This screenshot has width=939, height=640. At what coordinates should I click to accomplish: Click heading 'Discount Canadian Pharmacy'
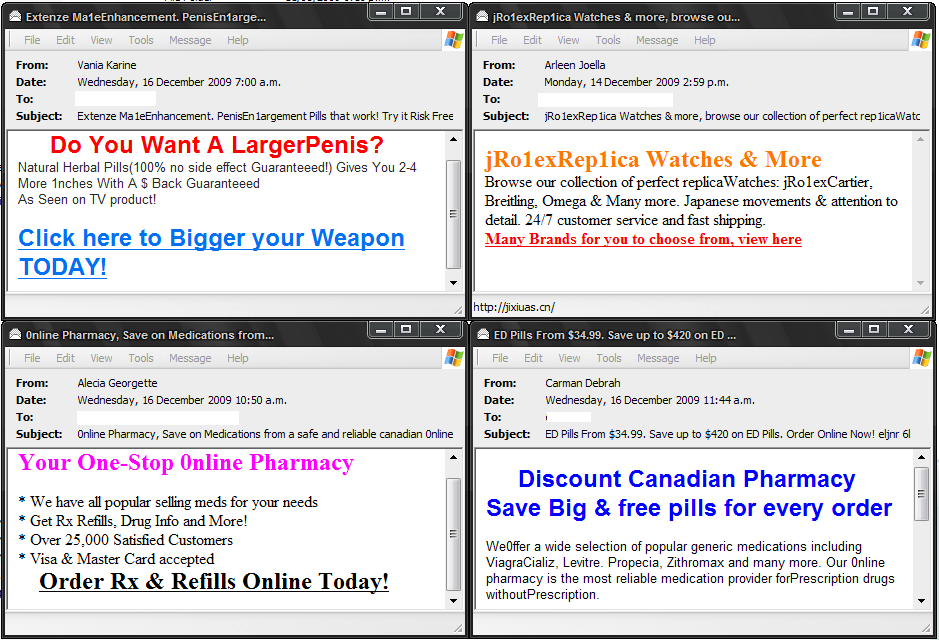pos(686,479)
